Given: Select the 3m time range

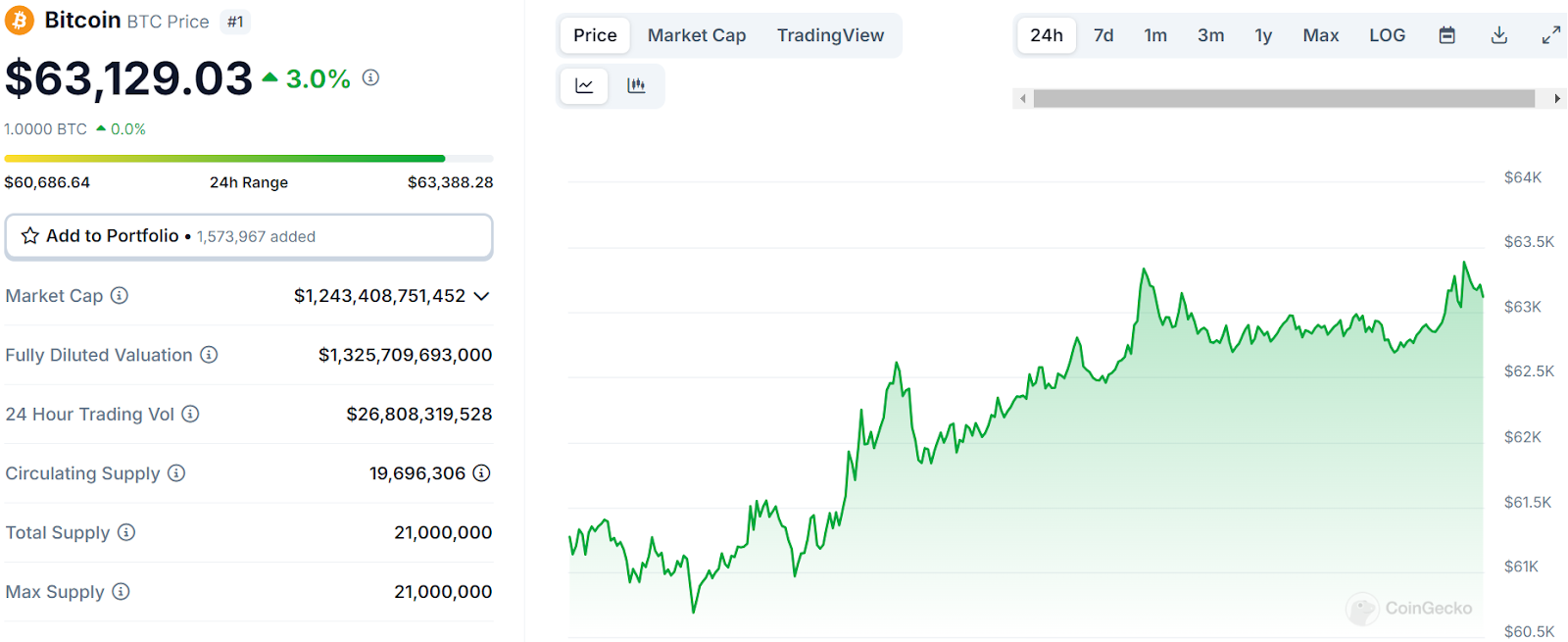Looking at the screenshot, I should tap(1210, 35).
